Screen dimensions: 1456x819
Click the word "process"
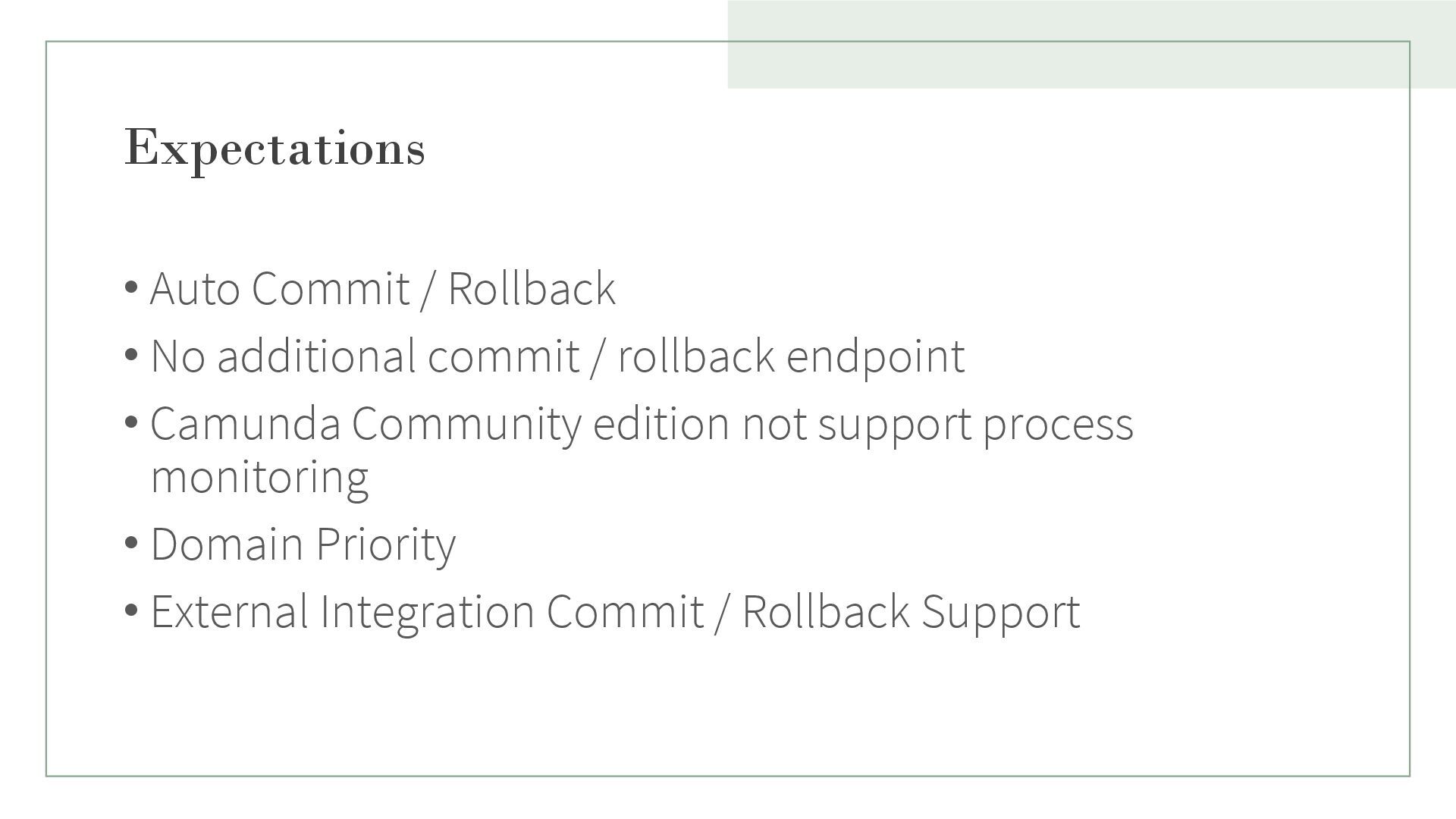(x=1058, y=424)
